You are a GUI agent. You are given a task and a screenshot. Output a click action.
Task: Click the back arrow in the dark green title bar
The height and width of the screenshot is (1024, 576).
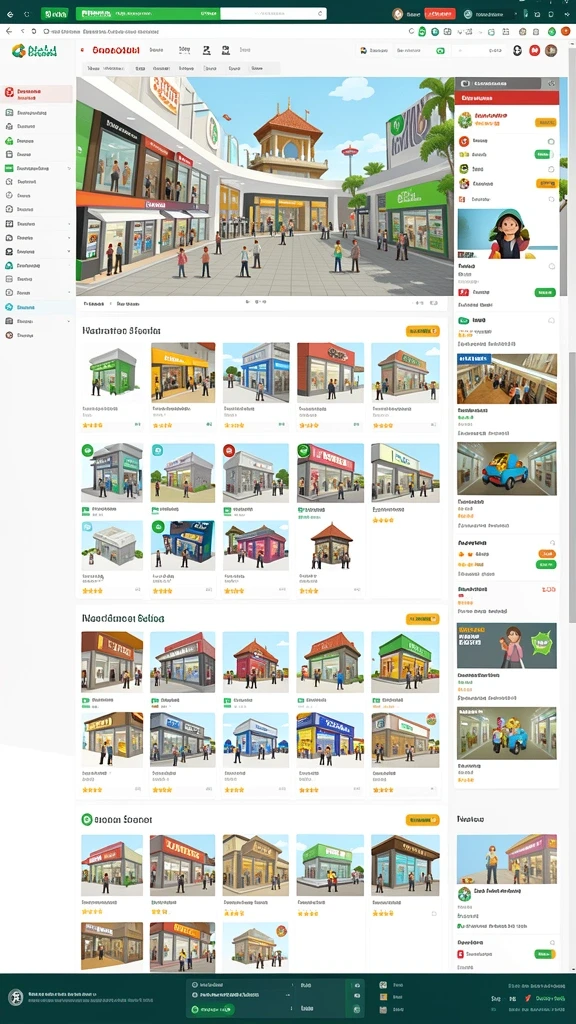click(10, 14)
